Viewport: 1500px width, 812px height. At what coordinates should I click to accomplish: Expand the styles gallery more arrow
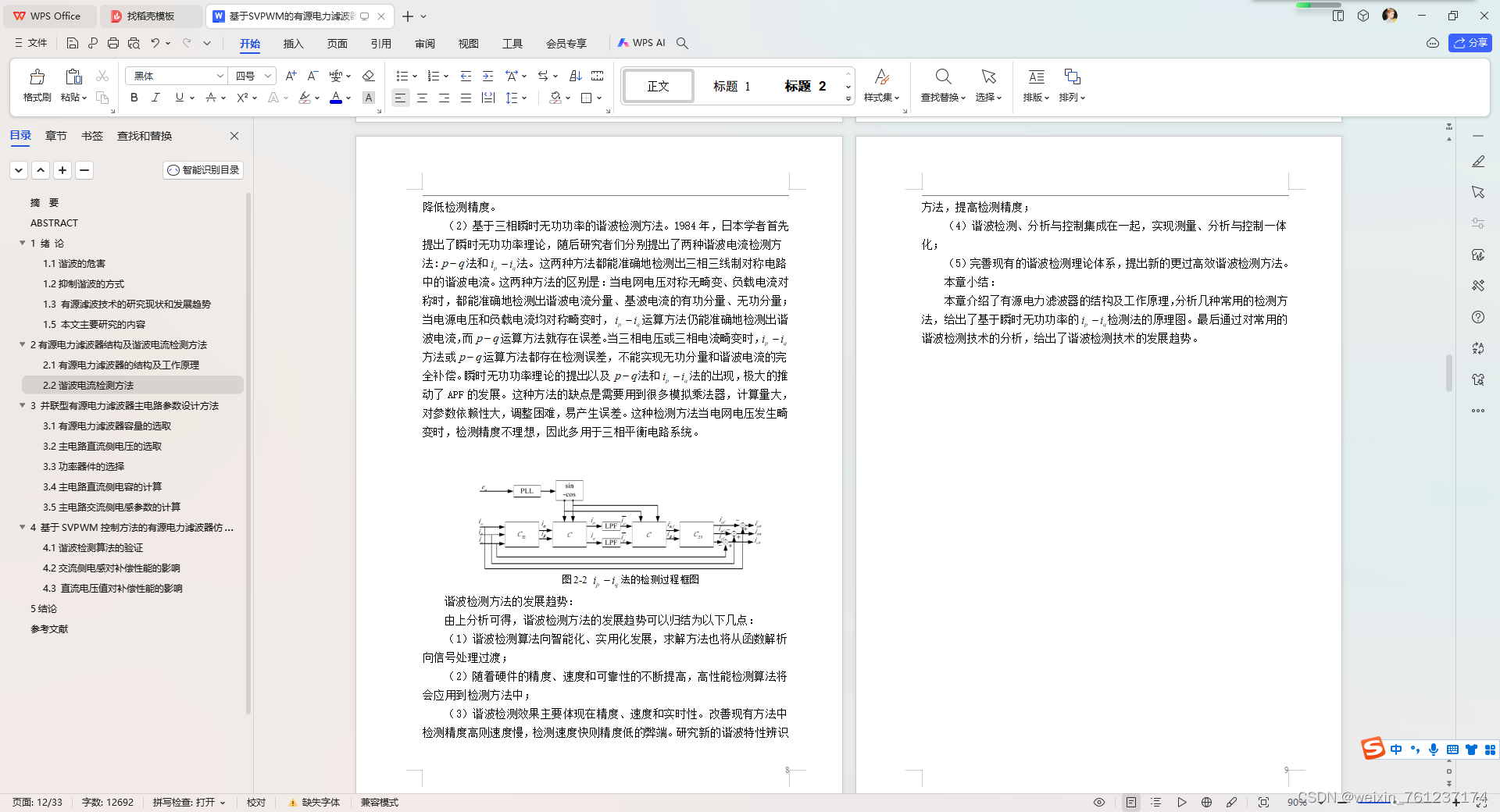(848, 99)
